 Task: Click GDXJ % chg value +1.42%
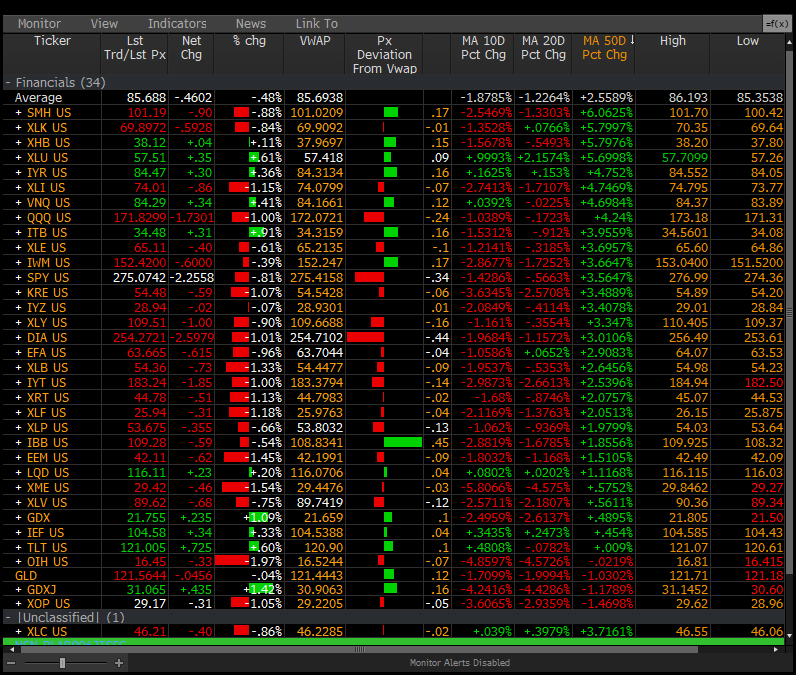click(x=262, y=590)
